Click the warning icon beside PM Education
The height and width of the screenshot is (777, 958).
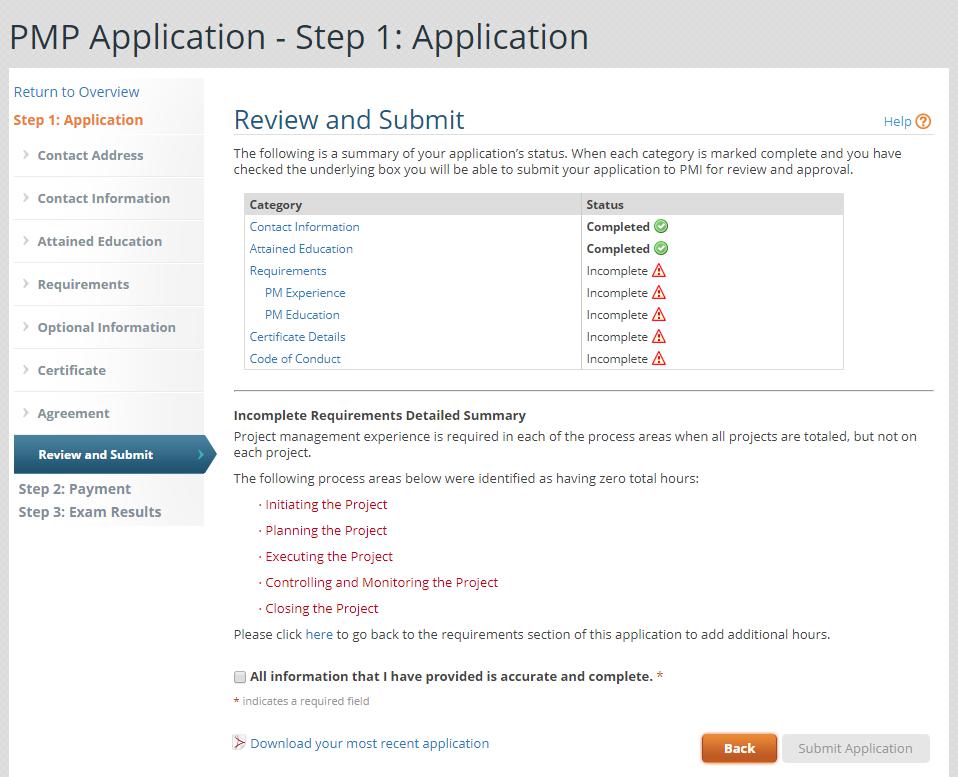tap(658, 314)
